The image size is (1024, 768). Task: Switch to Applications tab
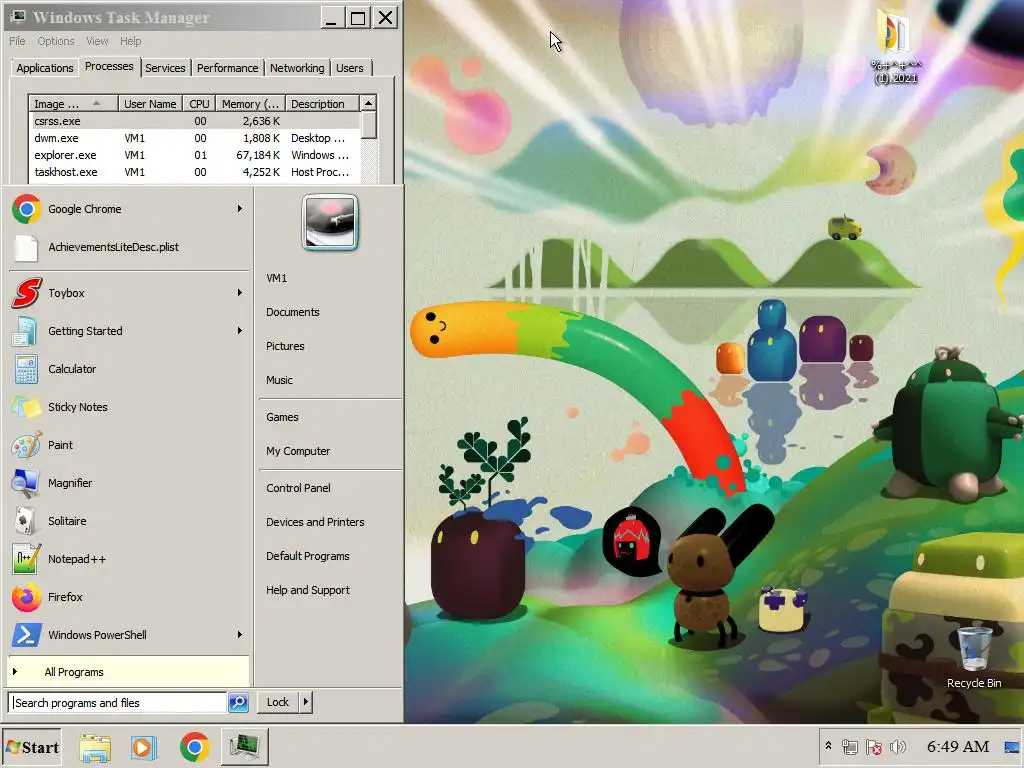tap(45, 68)
